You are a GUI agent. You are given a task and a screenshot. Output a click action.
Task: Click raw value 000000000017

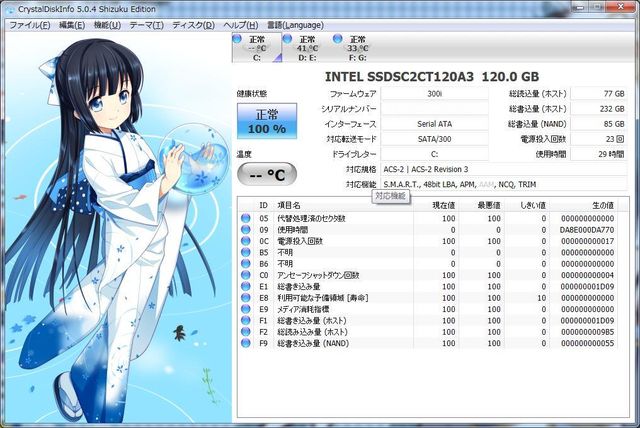587,242
